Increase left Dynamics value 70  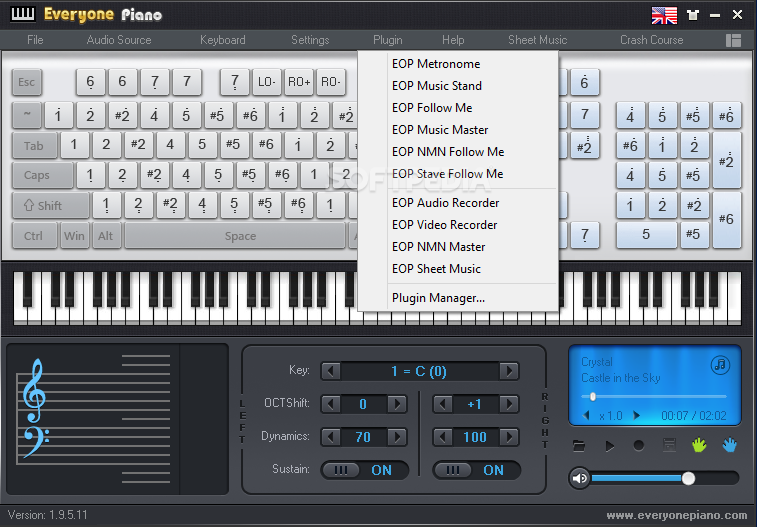point(397,437)
